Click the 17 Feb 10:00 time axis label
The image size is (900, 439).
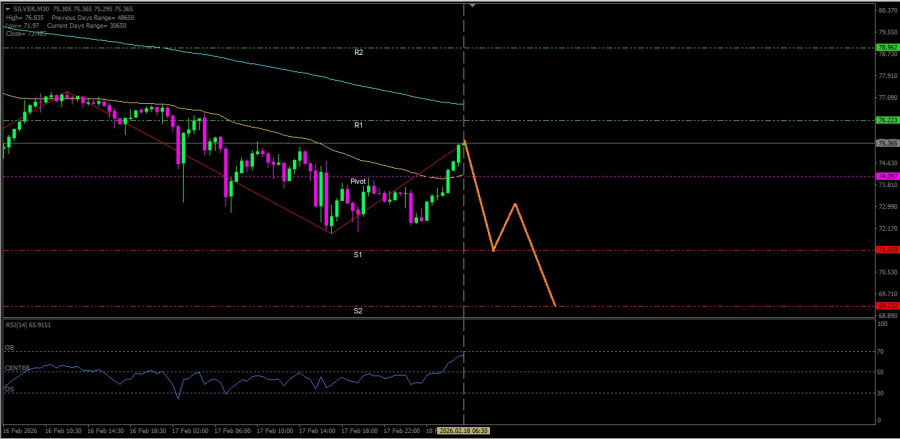tap(275, 430)
